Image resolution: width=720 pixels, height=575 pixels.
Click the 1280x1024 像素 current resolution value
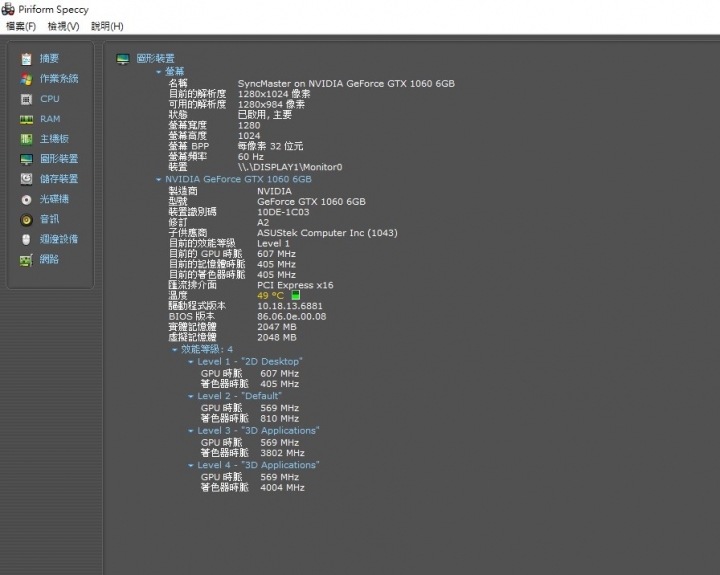click(274, 94)
